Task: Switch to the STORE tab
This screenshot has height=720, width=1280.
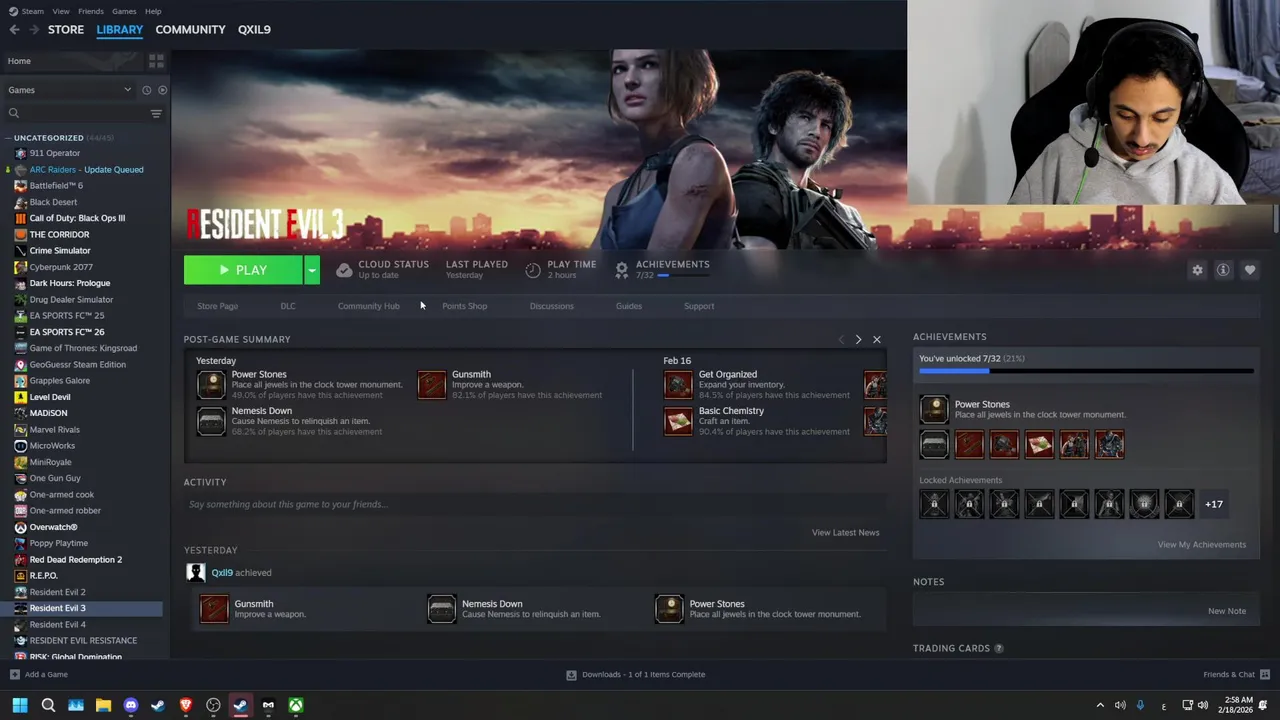Action: click(x=66, y=30)
